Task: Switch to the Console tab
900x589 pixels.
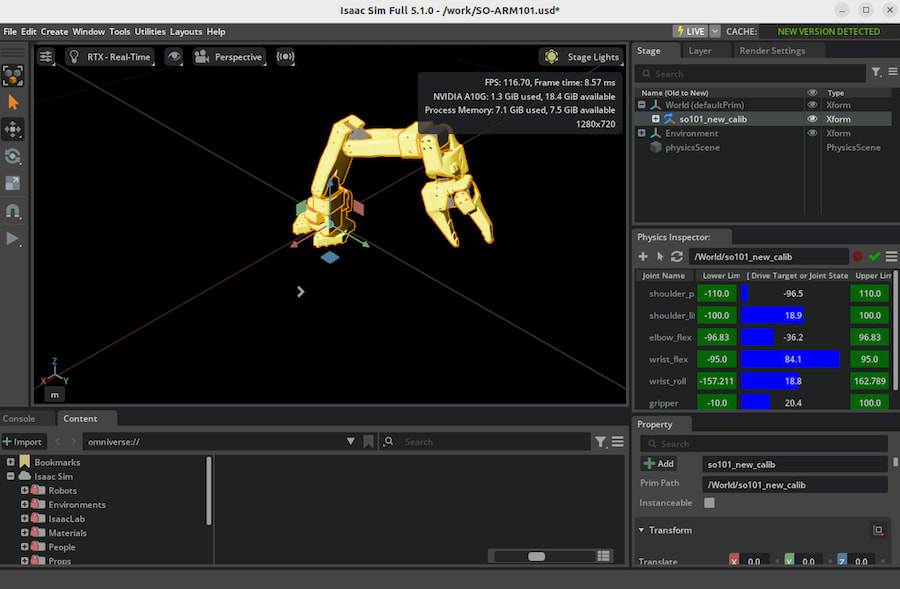Action: [19, 418]
